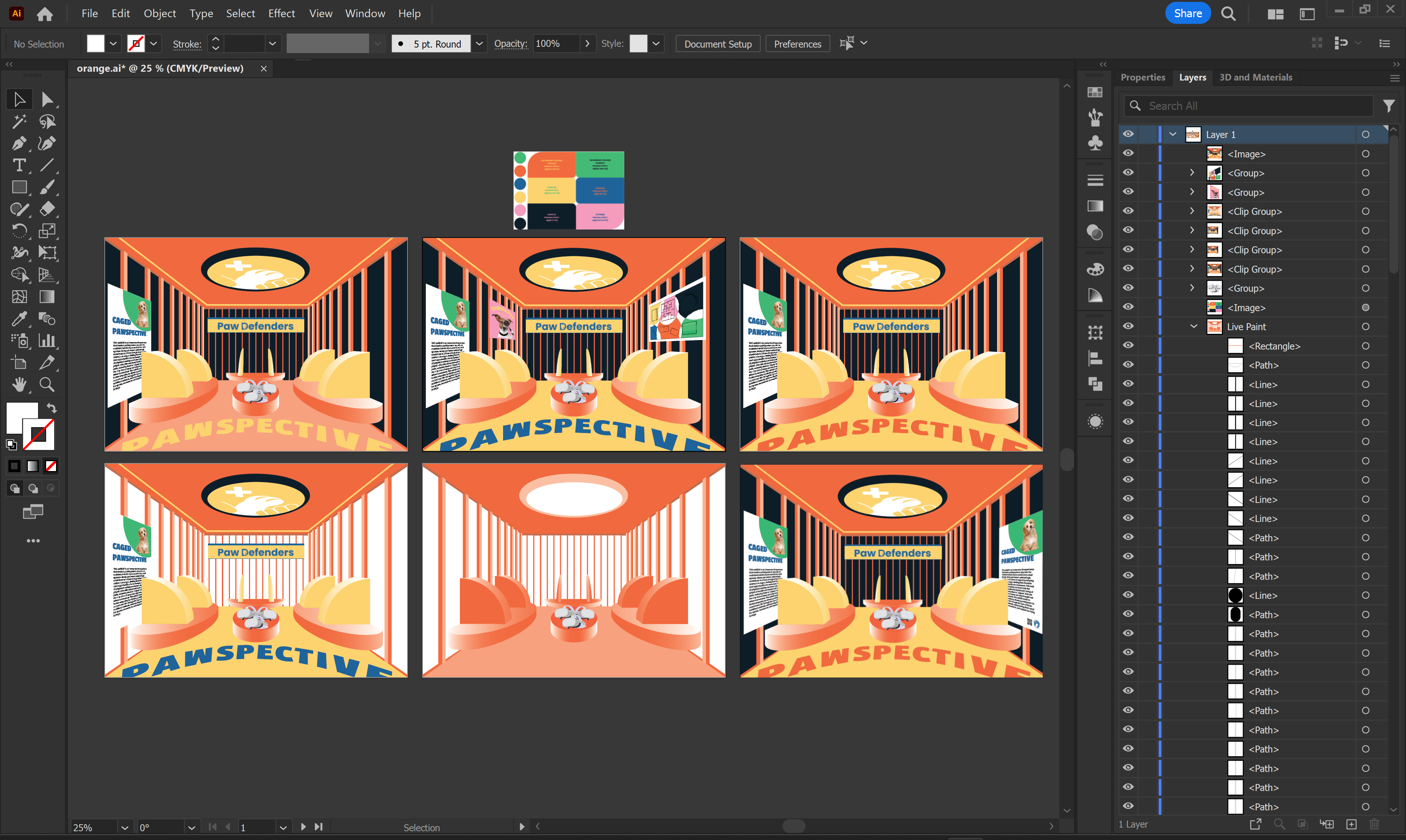This screenshot has height=840, width=1406.
Task: Hide the Live Paint layer item
Action: pos(1128,326)
